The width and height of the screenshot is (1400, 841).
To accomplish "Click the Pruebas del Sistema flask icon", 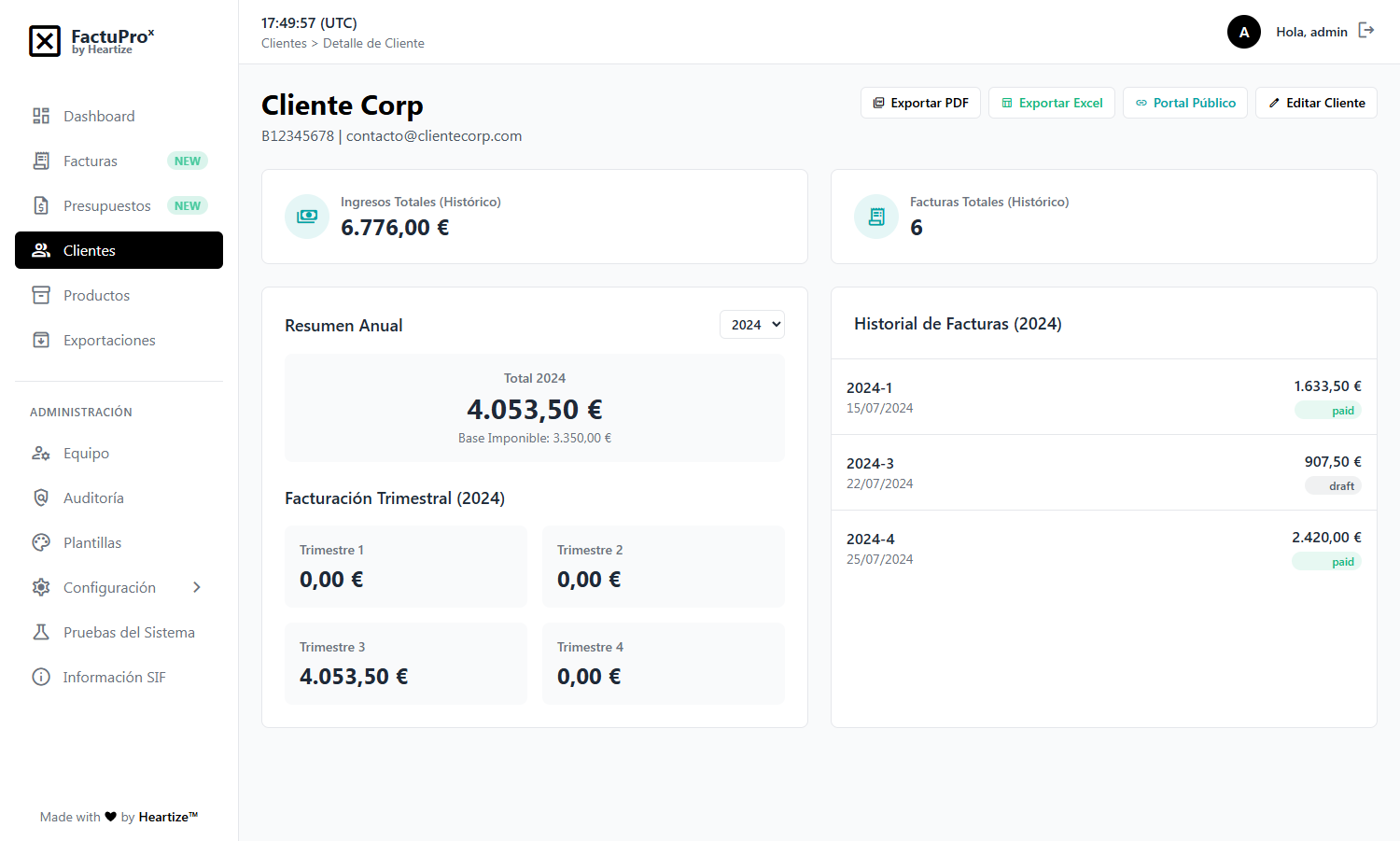I will click(41, 633).
